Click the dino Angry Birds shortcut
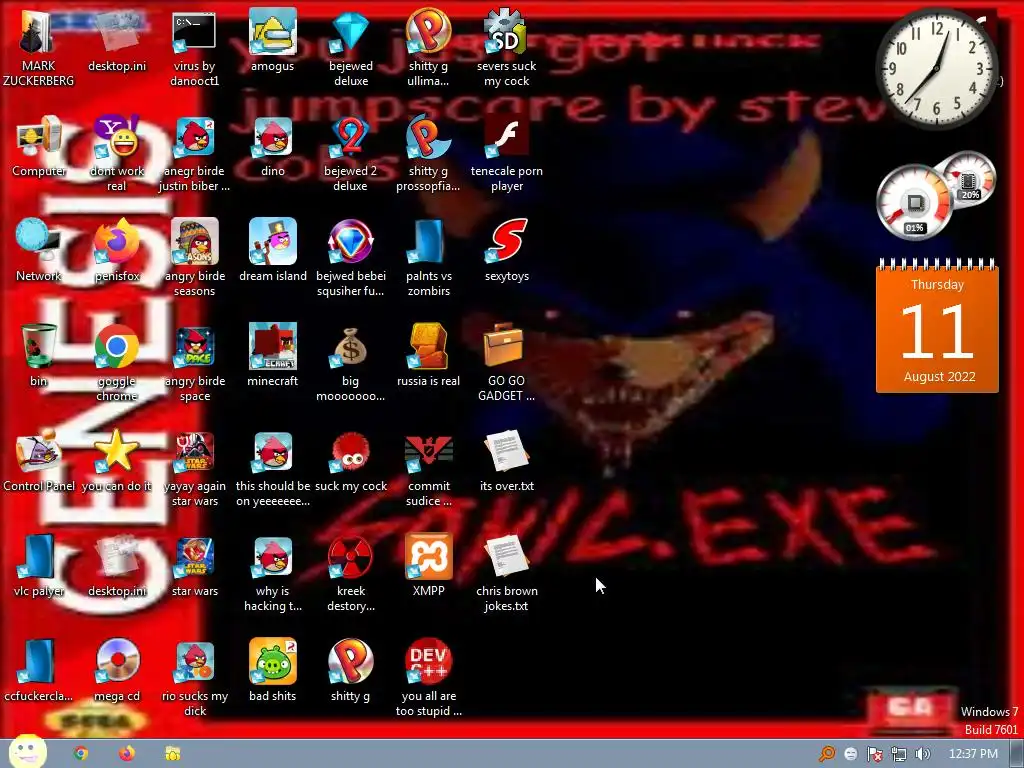Screen dimensions: 1024x768 tap(272, 146)
